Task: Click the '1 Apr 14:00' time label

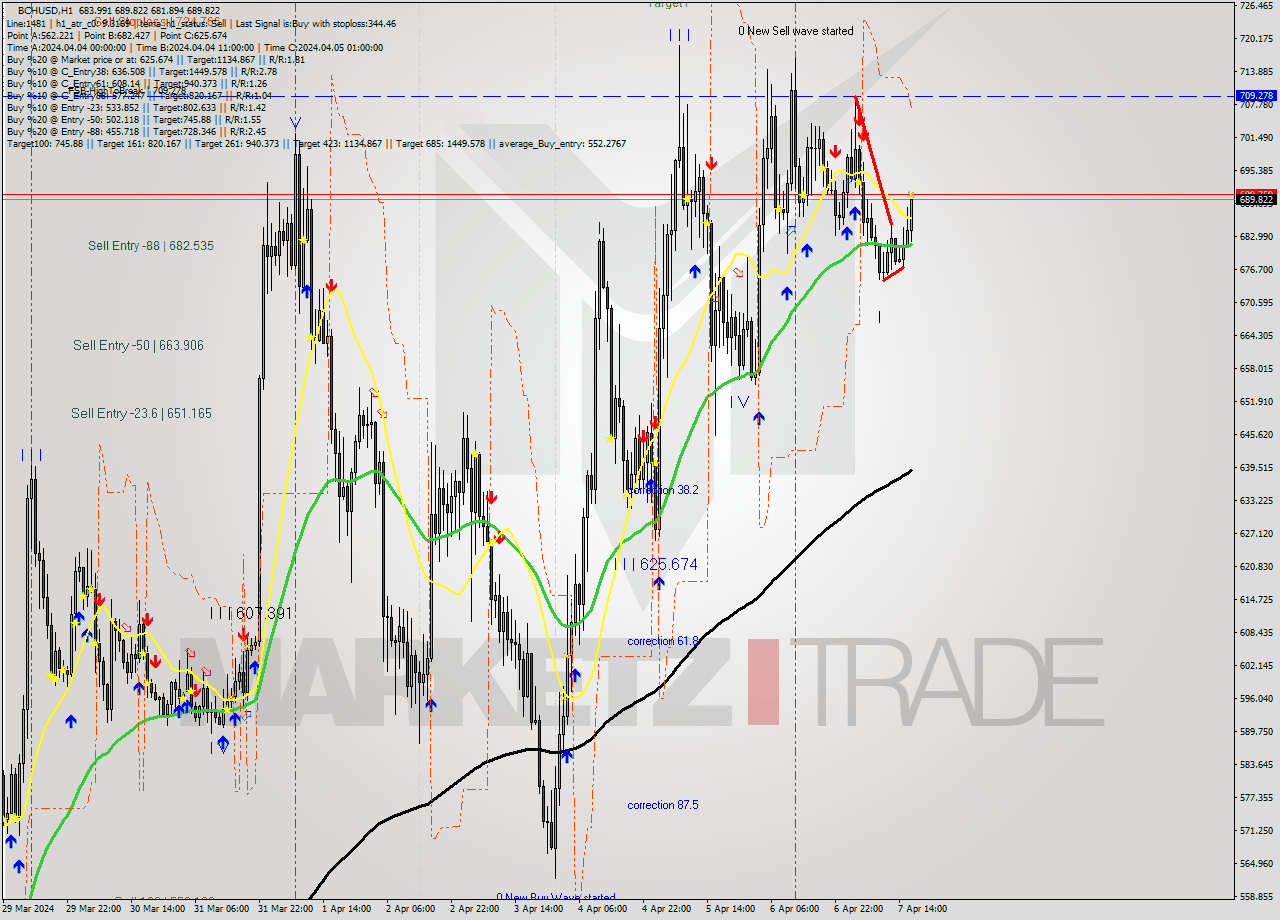Action: [346, 909]
